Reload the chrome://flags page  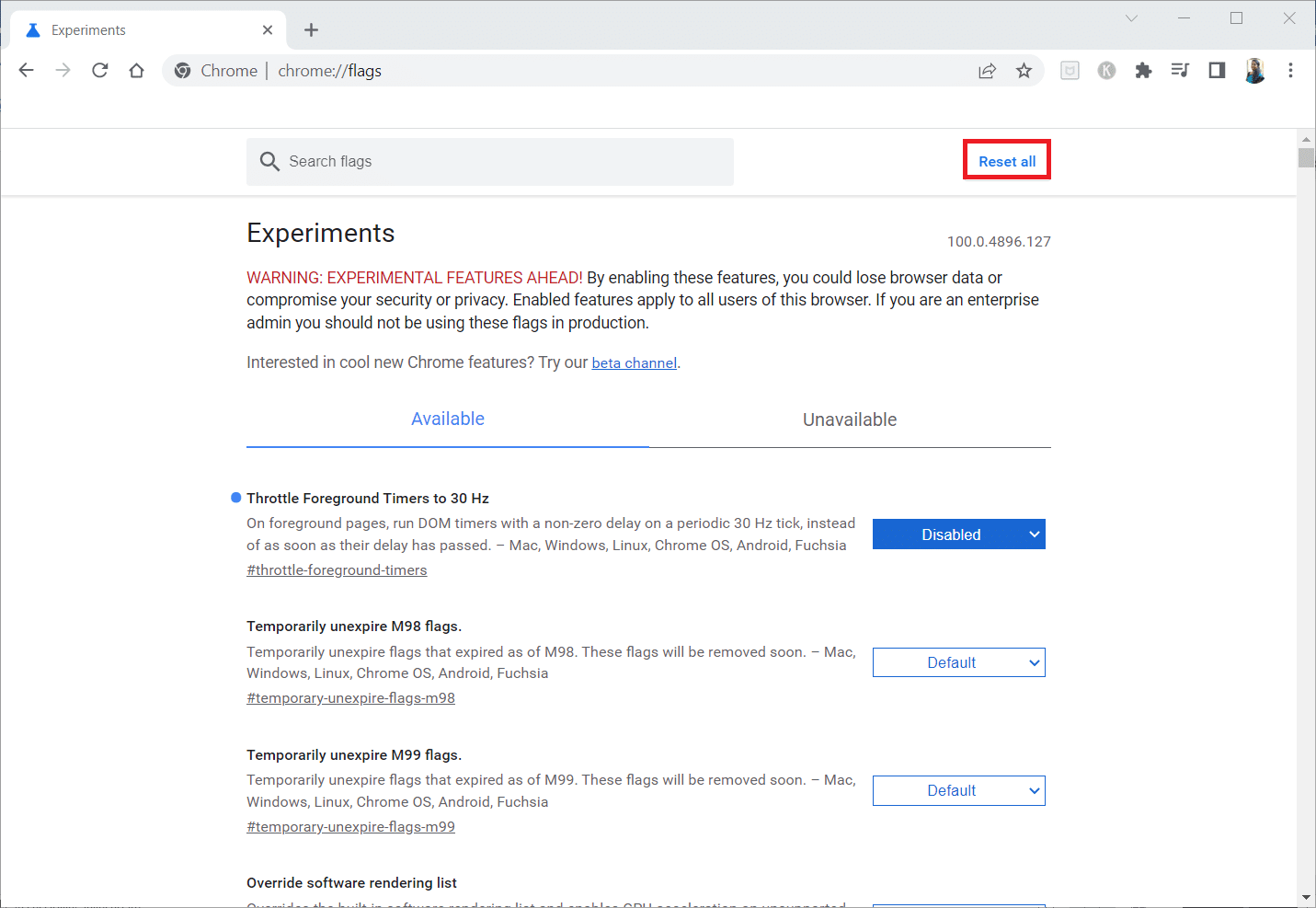(100, 71)
